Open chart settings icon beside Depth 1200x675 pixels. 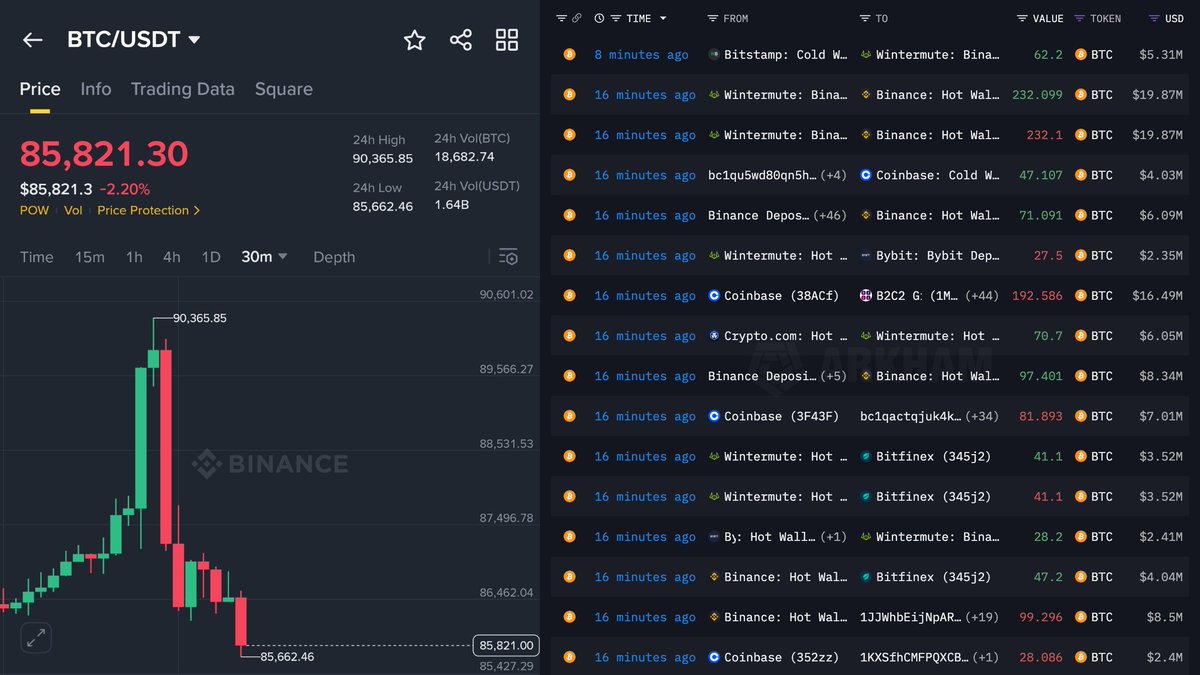pos(508,257)
